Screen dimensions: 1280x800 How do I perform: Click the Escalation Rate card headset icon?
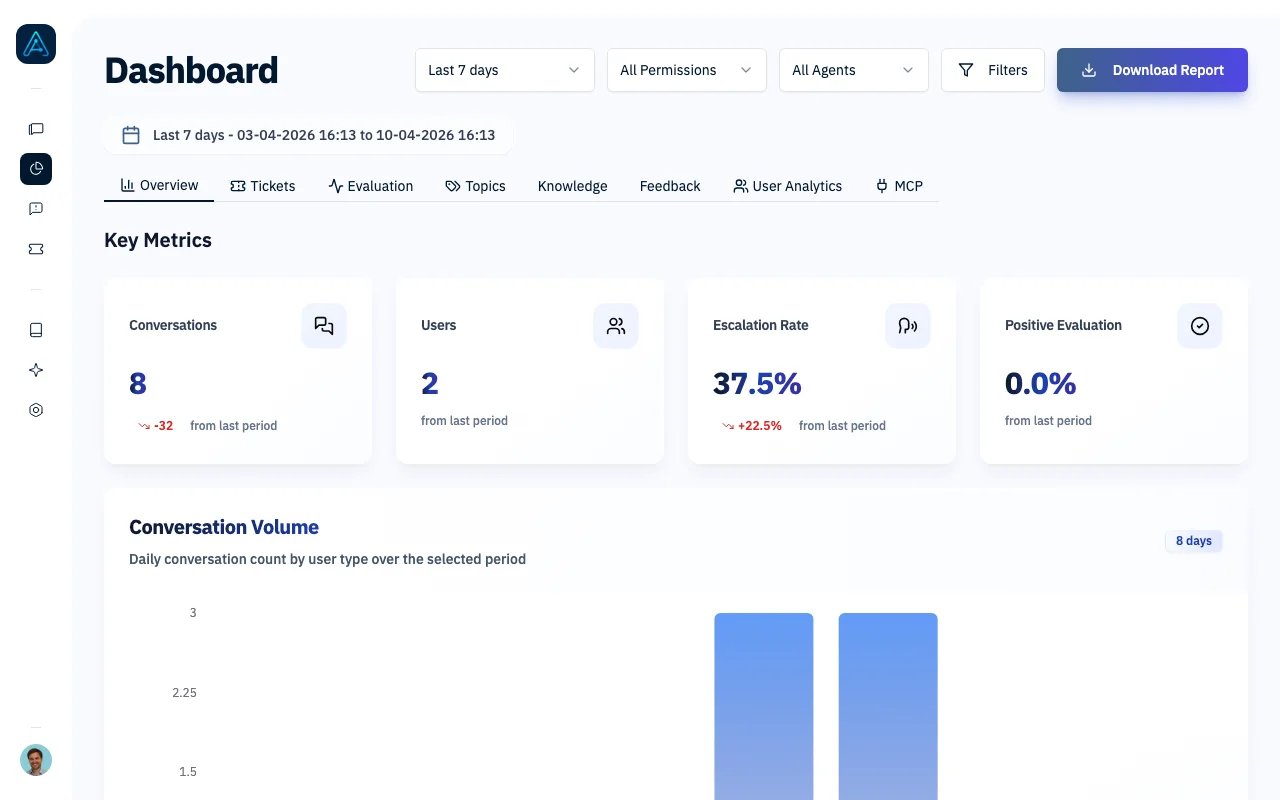click(x=908, y=326)
